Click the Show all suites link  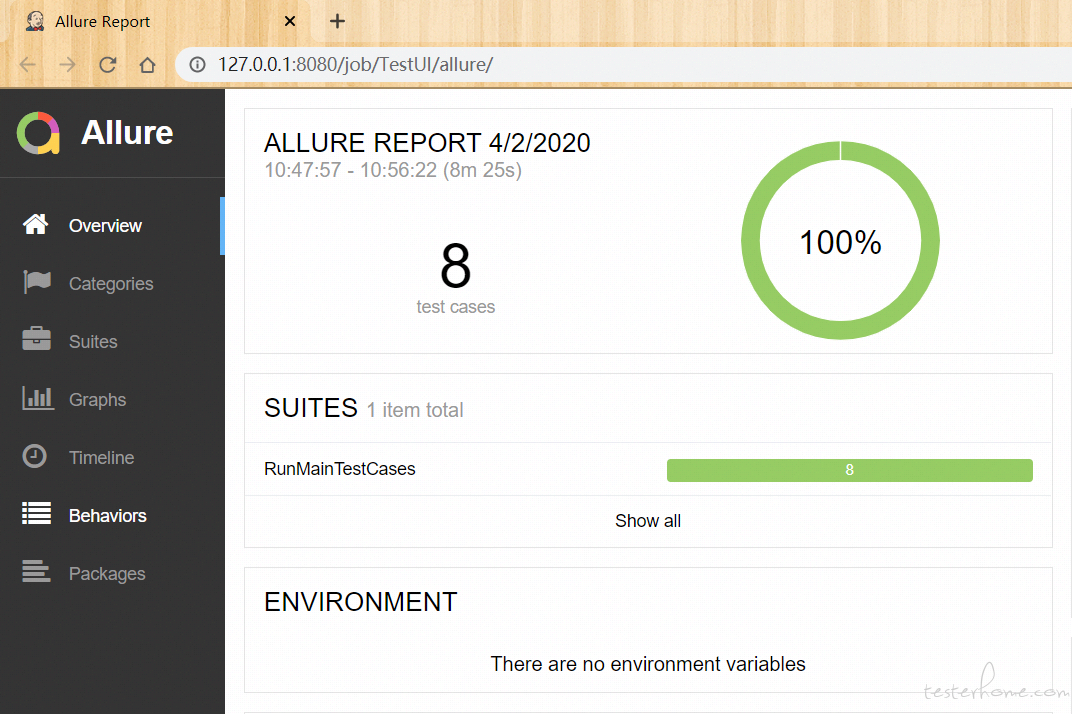tap(647, 521)
